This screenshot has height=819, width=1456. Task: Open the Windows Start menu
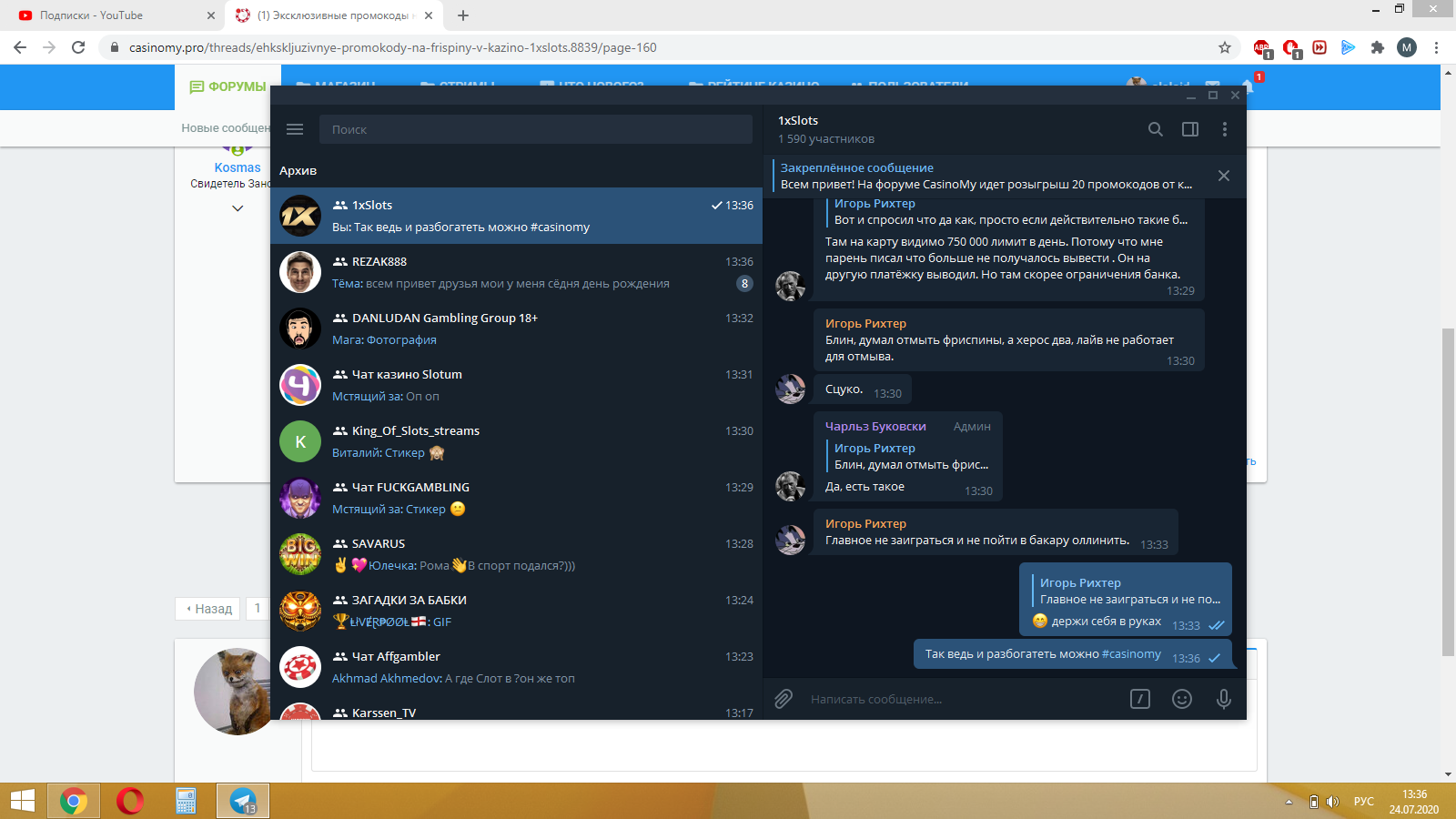(22, 801)
